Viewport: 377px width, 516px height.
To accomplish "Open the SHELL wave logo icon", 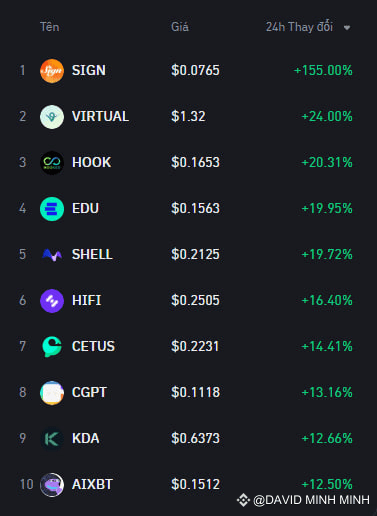I will (52, 255).
